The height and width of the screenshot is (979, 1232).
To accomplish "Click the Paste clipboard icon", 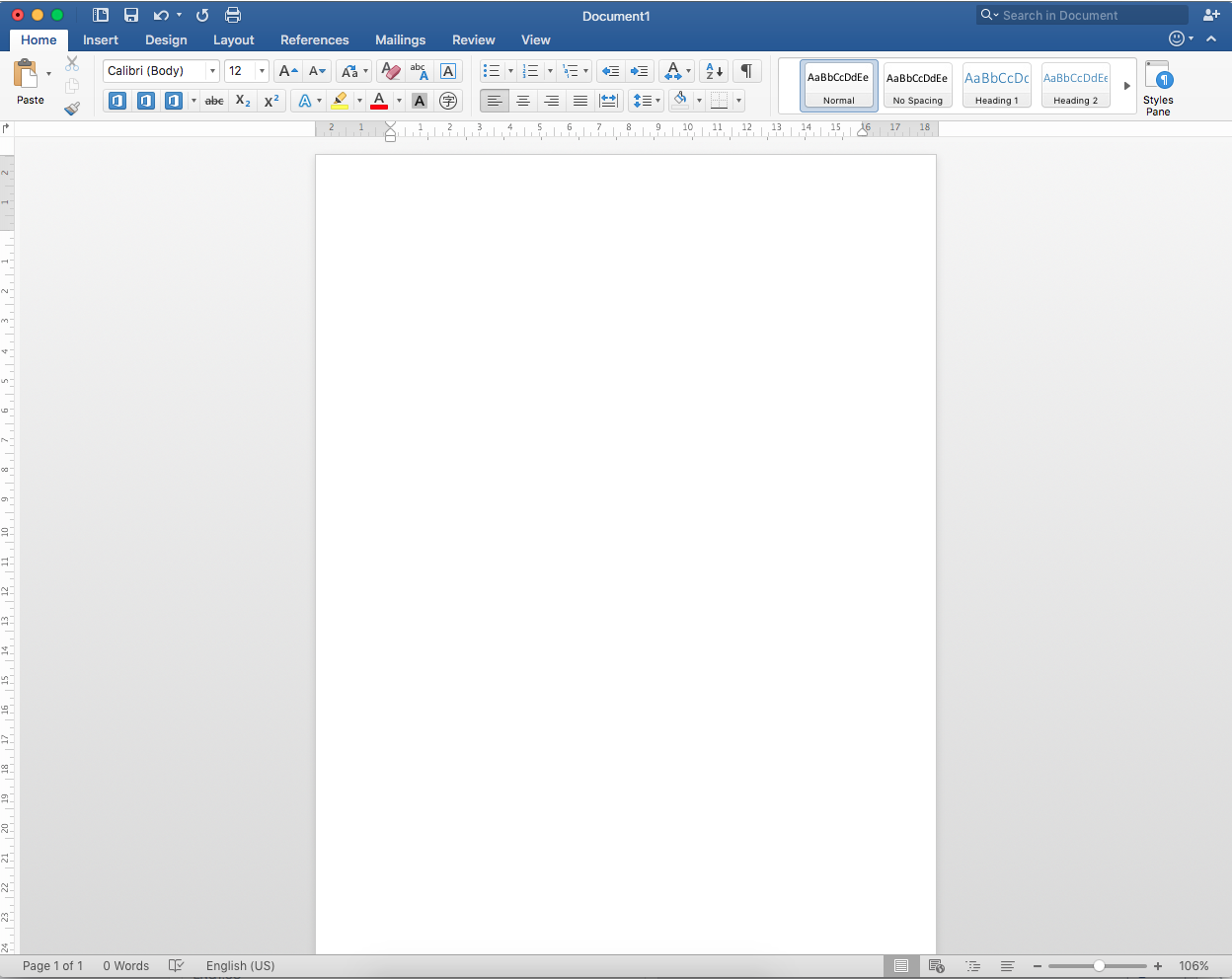I will (26, 73).
